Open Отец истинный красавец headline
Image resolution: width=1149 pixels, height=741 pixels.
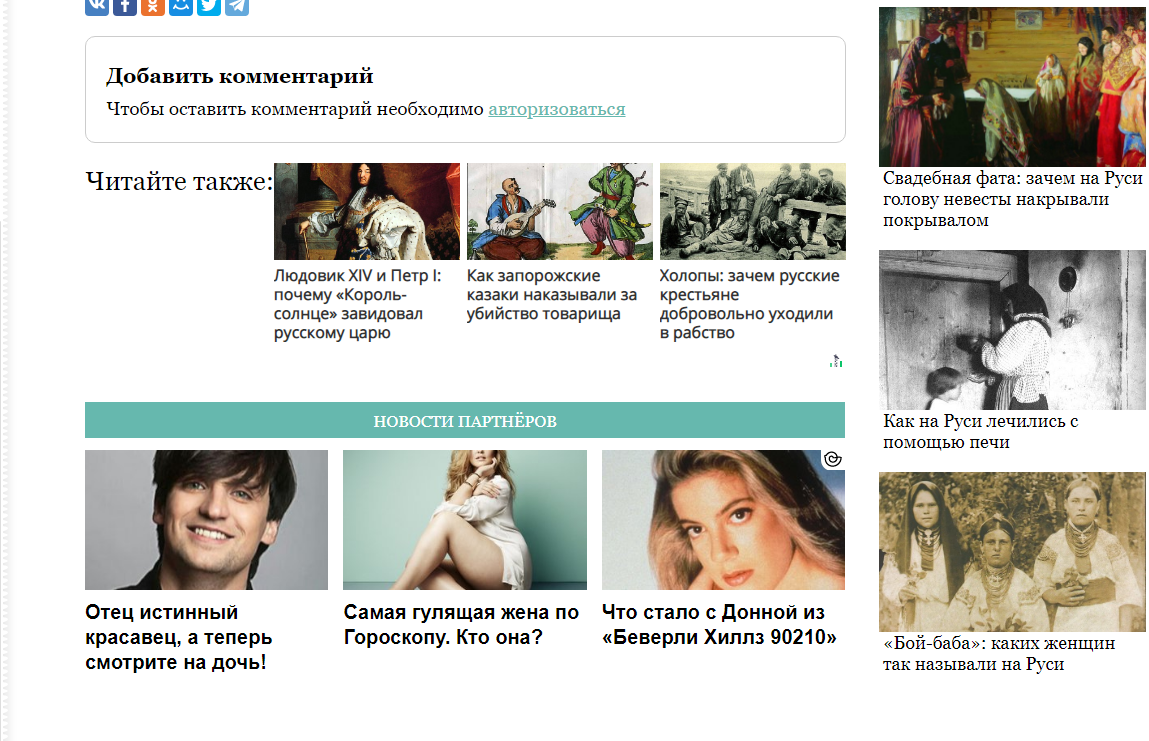179,638
